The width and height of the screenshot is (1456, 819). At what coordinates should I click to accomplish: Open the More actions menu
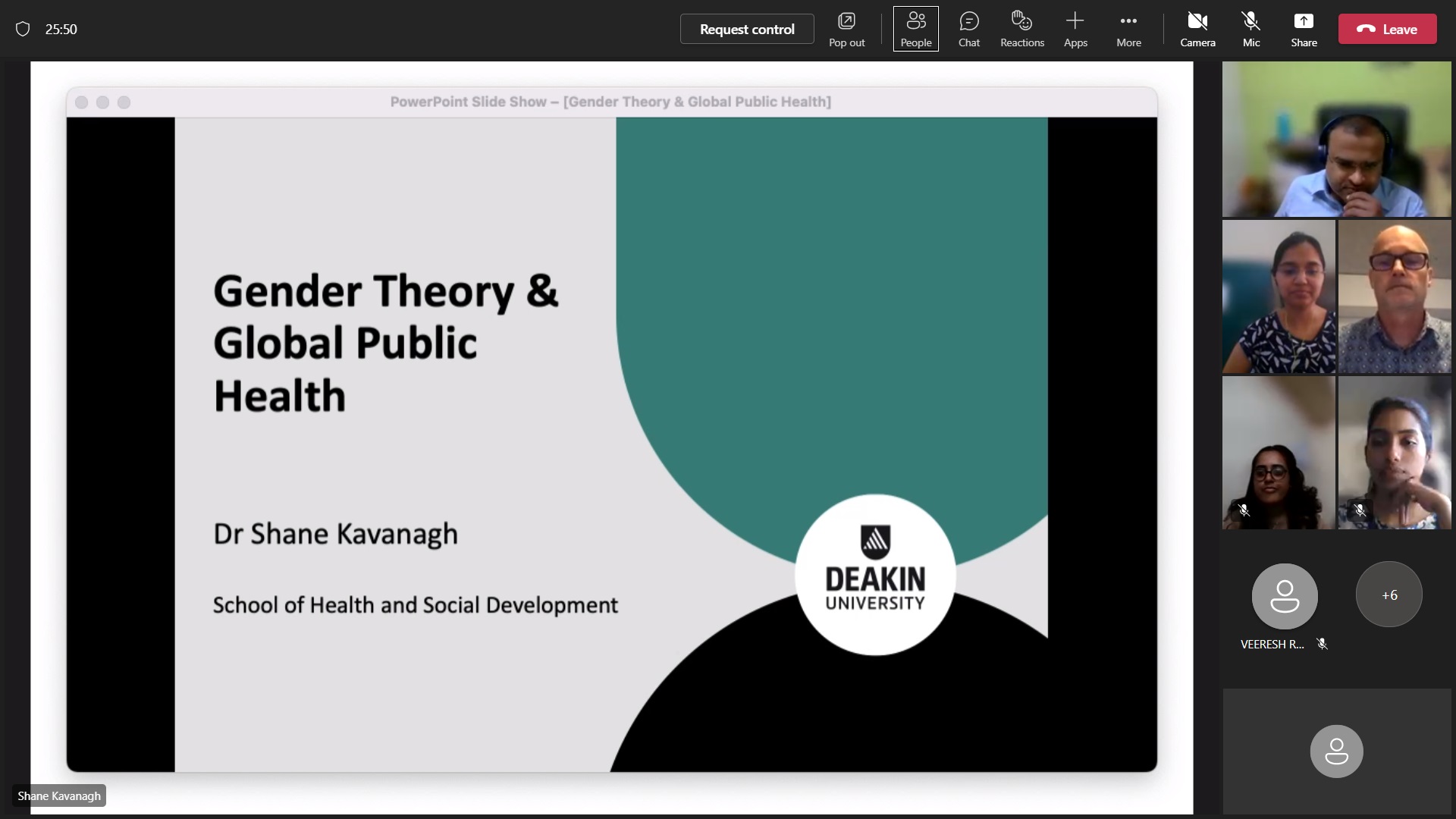coord(1128,29)
